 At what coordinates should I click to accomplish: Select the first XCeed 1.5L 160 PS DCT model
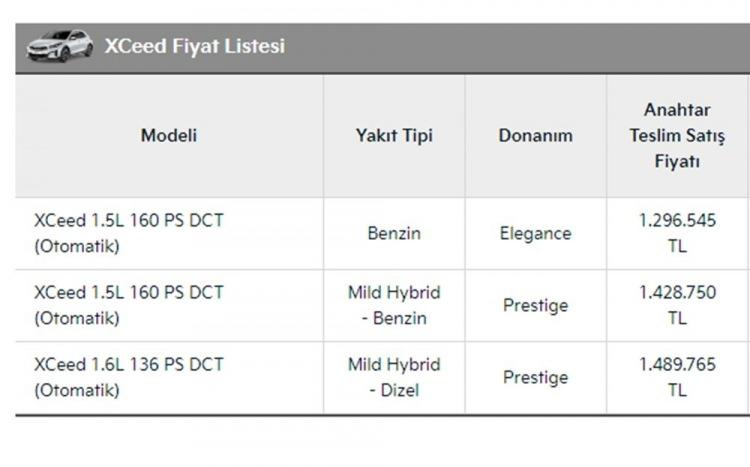(128, 233)
